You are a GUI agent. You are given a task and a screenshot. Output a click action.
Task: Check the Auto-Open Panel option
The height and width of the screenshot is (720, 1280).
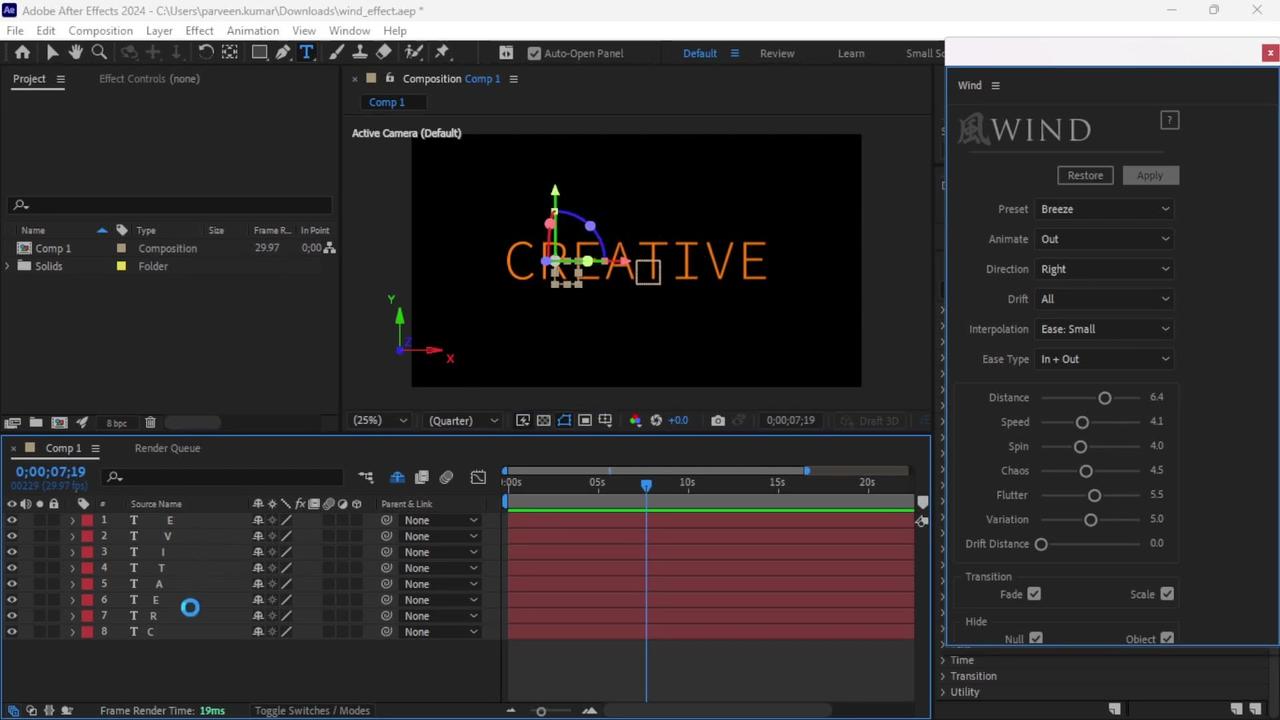535,53
